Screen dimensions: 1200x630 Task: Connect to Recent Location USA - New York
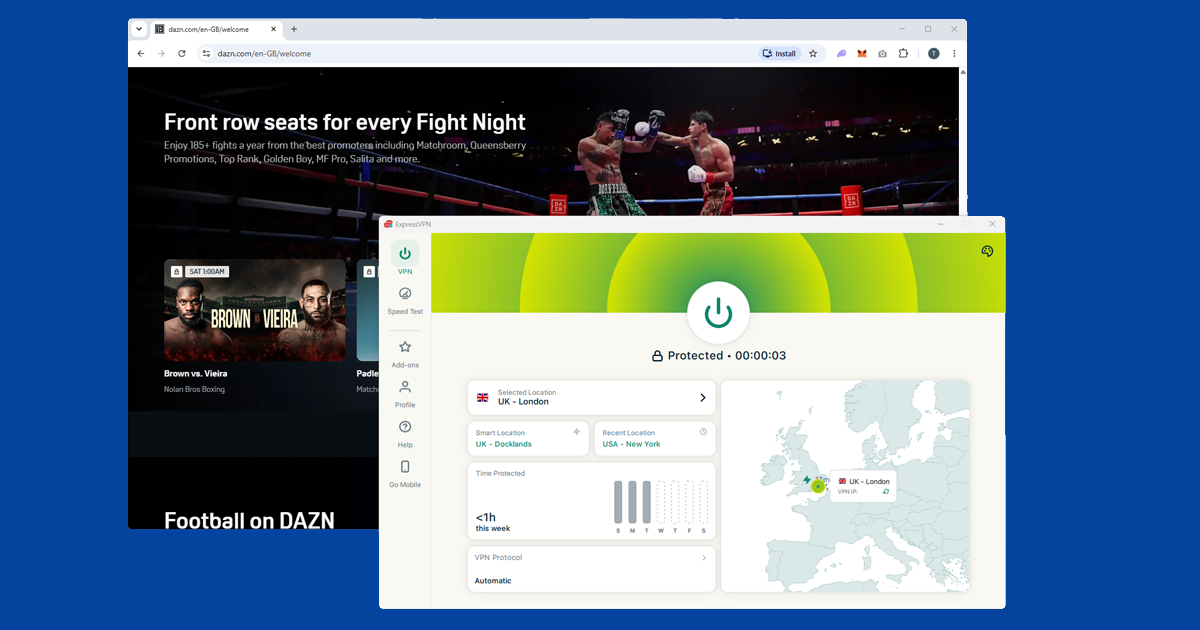pyautogui.click(x=655, y=439)
